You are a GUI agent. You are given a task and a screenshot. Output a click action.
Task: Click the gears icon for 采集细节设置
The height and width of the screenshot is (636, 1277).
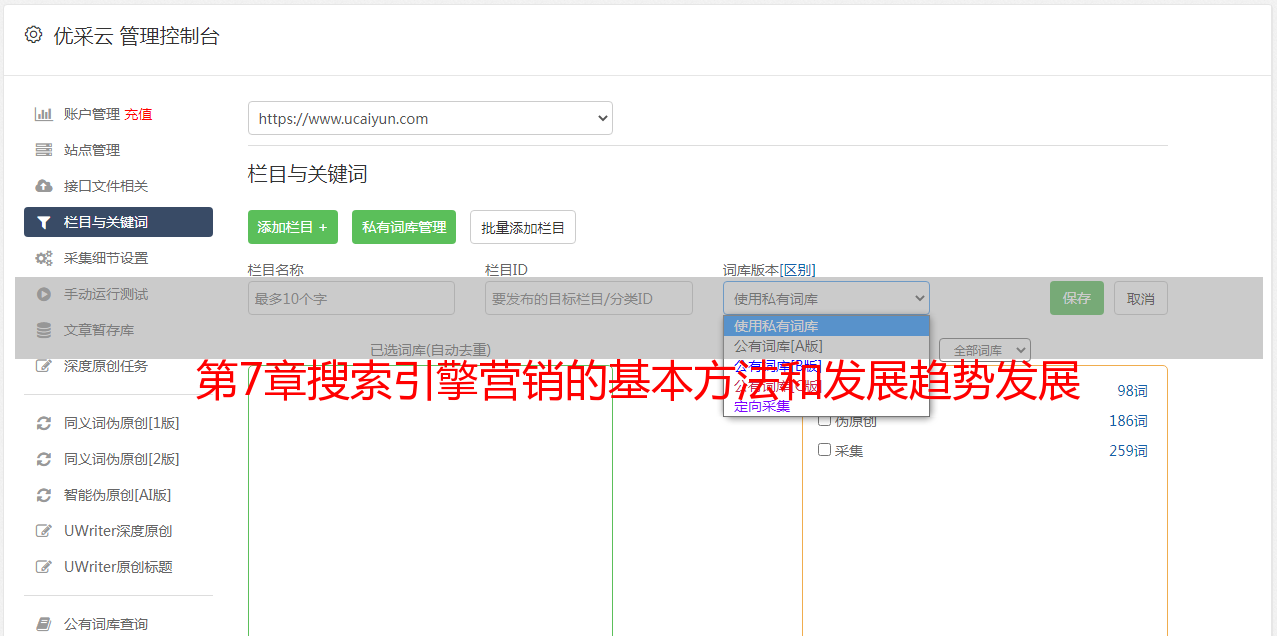[x=43, y=258]
